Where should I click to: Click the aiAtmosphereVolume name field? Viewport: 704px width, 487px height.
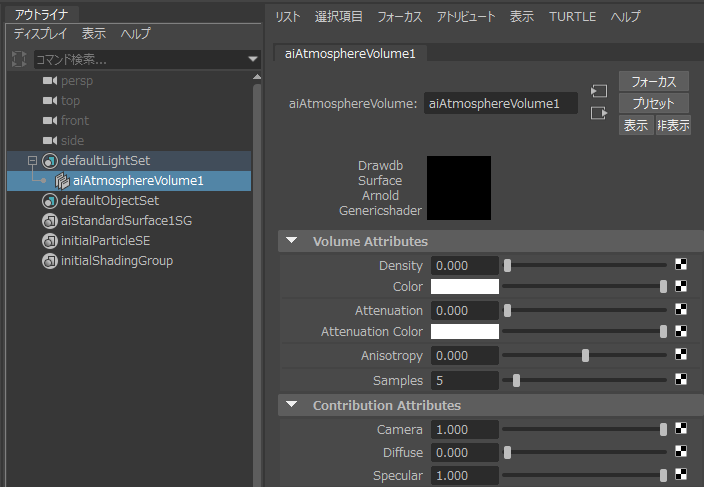(501, 103)
